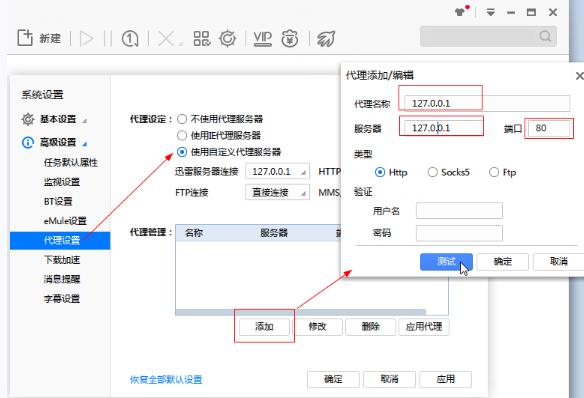Delete task with the X toolbar icon
This screenshot has width=584, height=398.
166,38
